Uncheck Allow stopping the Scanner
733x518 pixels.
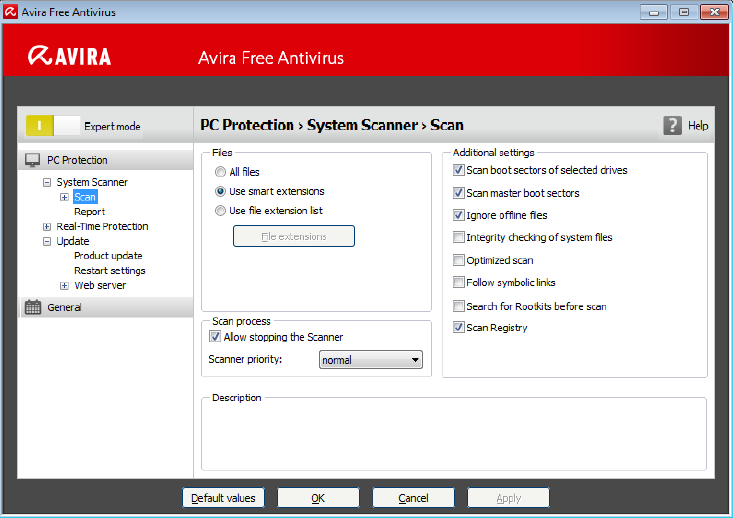tap(215, 337)
